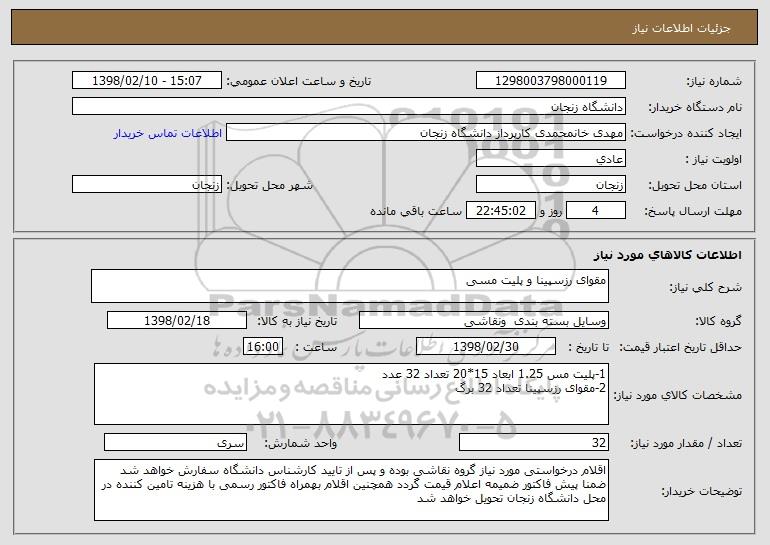Viewport: 770px width, 545px height.
Task: Click the label شماره نیاز
Action: click(714, 81)
